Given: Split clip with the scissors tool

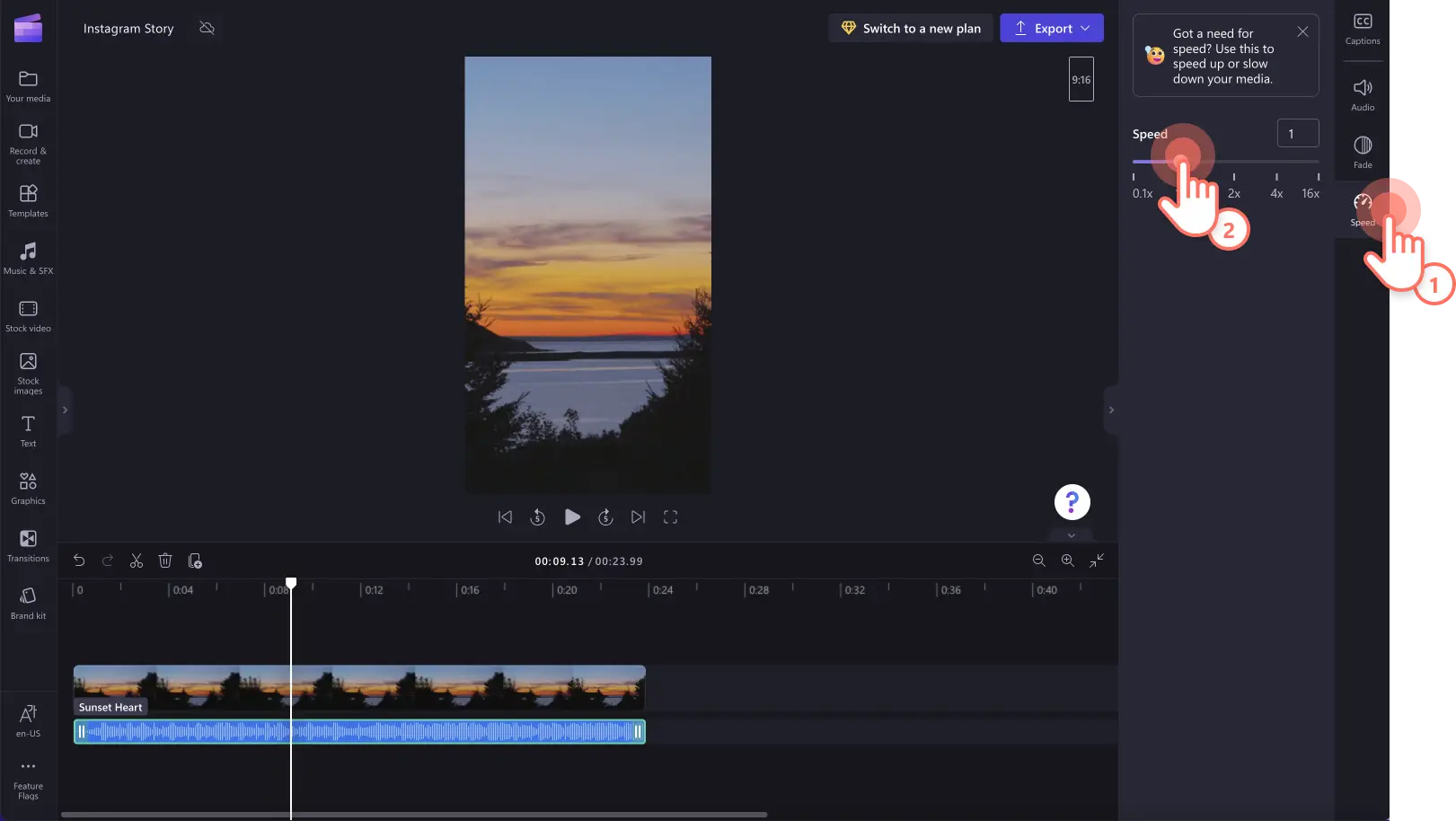Looking at the screenshot, I should pyautogui.click(x=137, y=561).
